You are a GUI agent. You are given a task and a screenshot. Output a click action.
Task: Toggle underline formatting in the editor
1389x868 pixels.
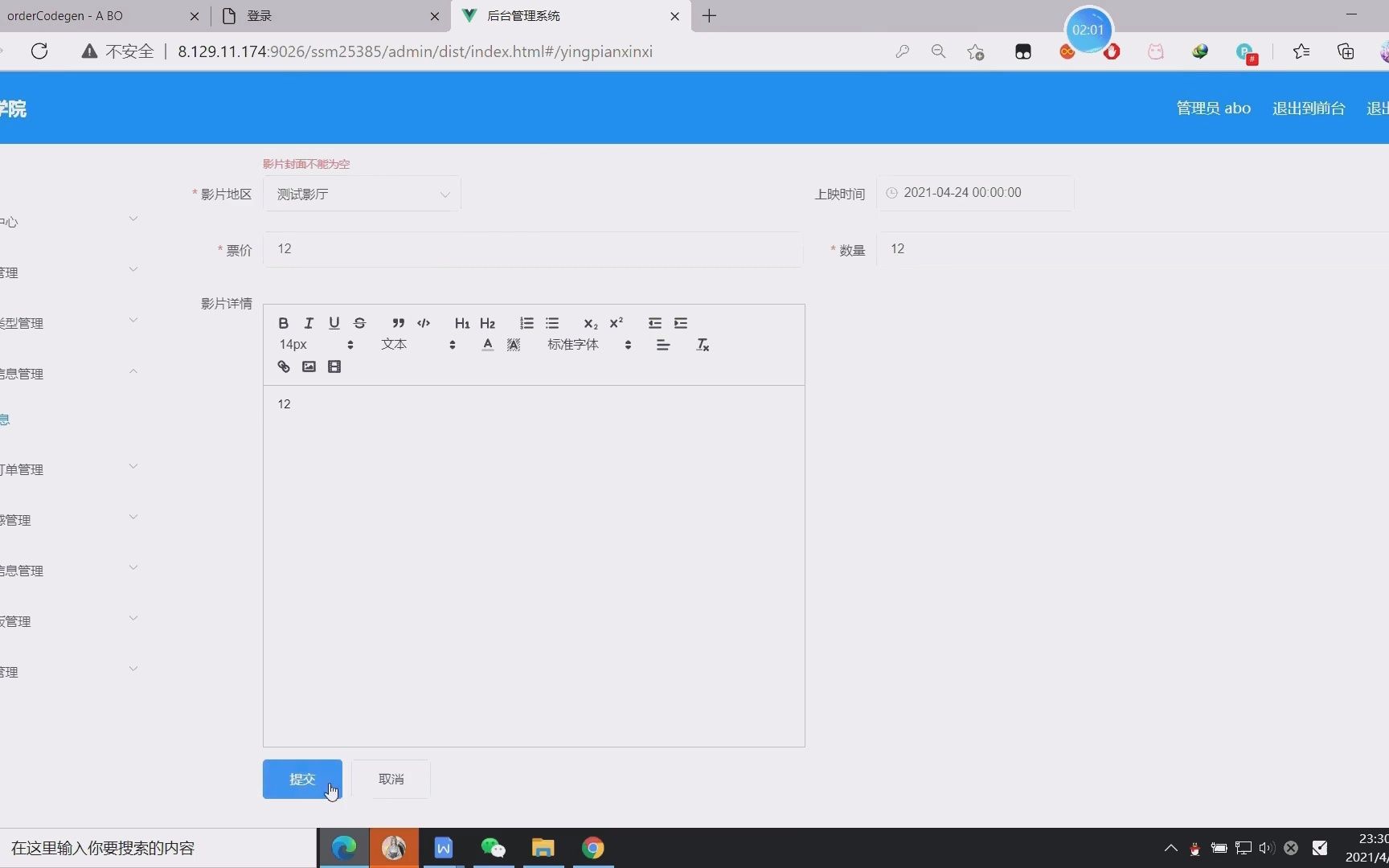(334, 323)
